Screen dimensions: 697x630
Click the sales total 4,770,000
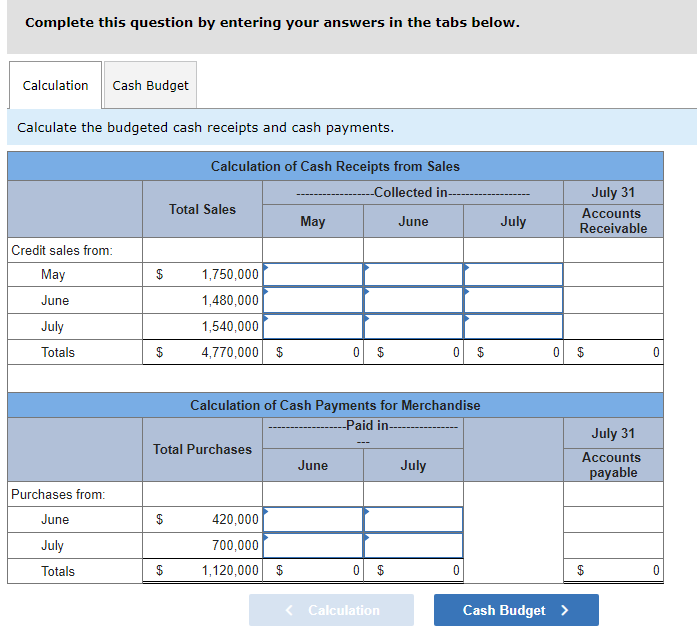[x=230, y=352]
